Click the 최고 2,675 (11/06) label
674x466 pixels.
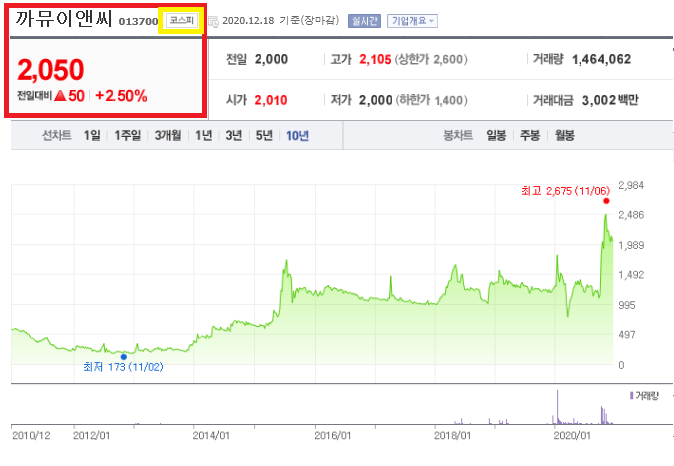tap(565, 191)
